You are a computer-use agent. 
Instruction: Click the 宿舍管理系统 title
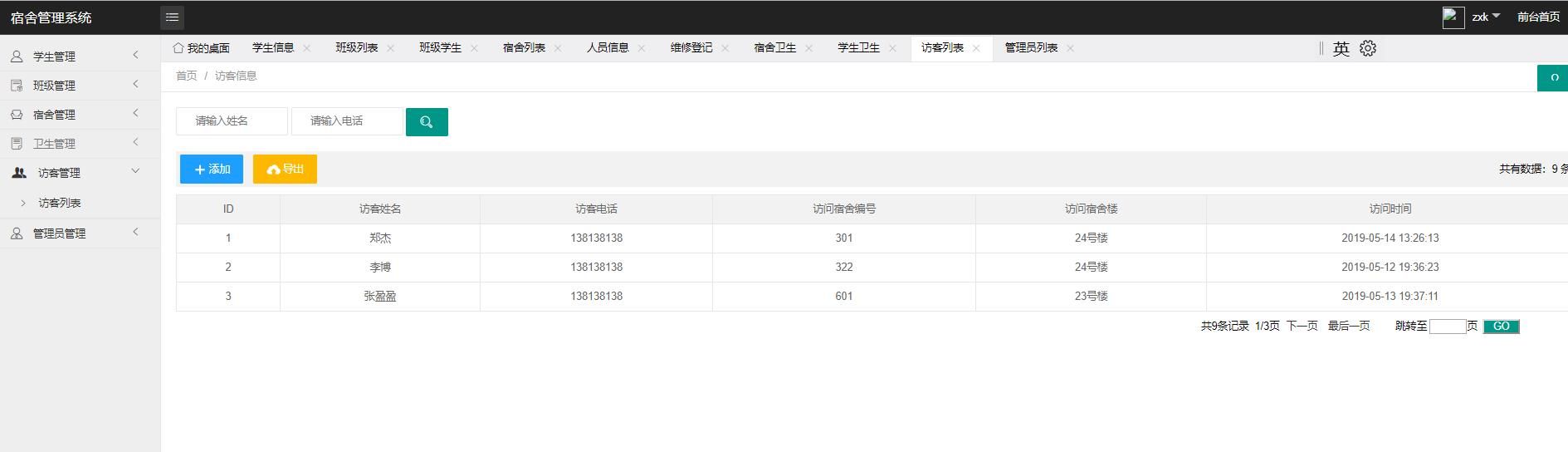tap(51, 17)
